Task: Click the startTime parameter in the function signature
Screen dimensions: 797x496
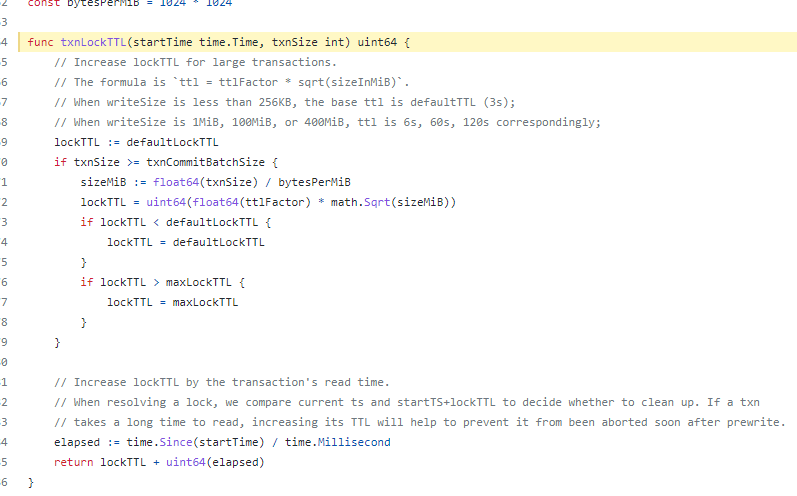Action: (x=156, y=42)
